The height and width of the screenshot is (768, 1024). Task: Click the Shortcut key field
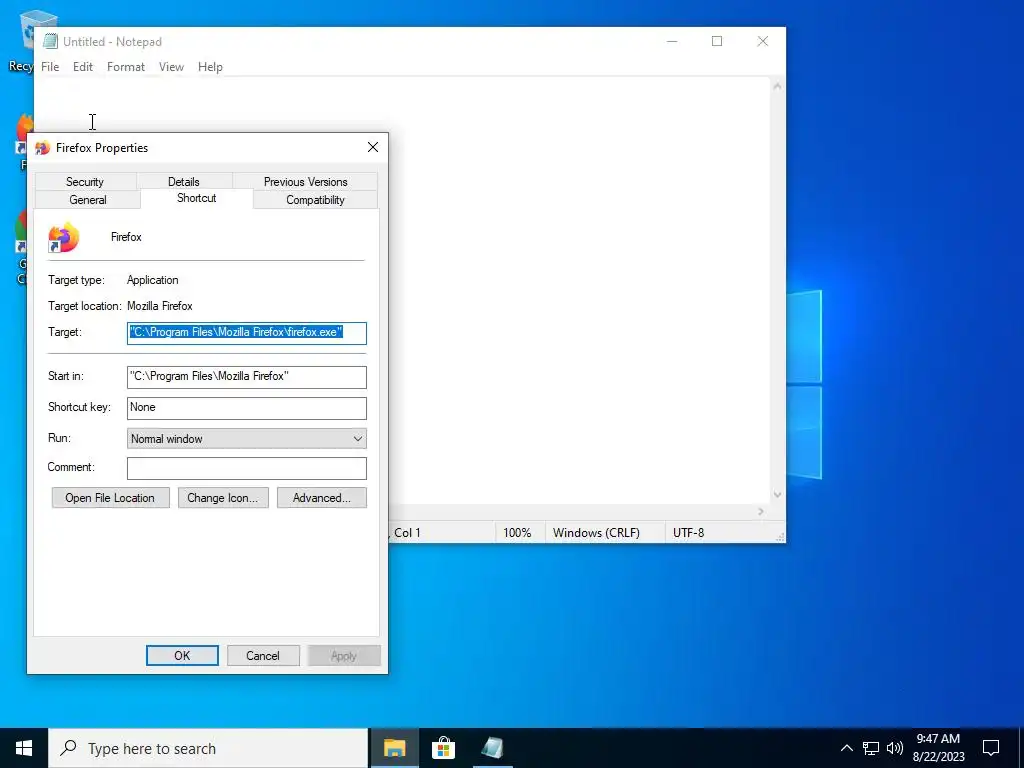coord(247,408)
